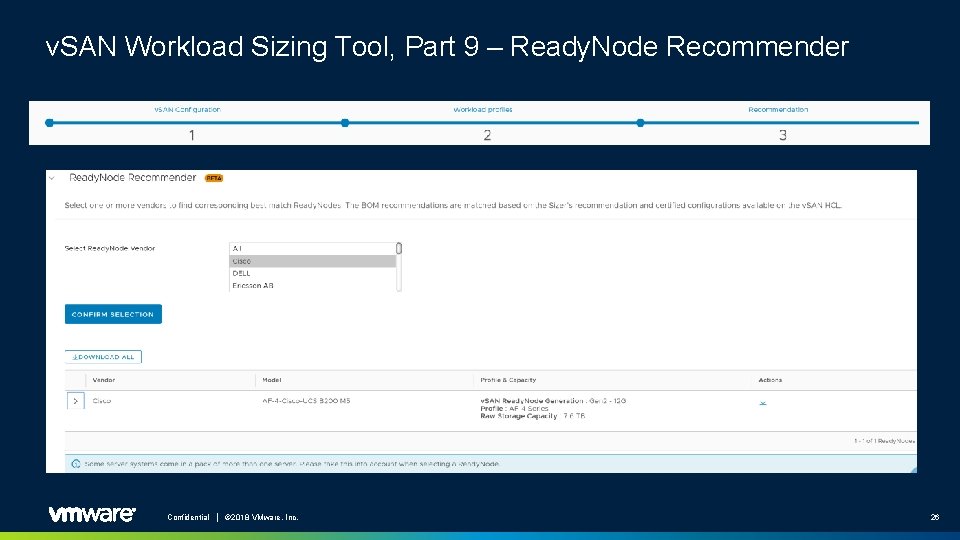Click the vSAN ReadyNode Generation text

(x=553, y=400)
